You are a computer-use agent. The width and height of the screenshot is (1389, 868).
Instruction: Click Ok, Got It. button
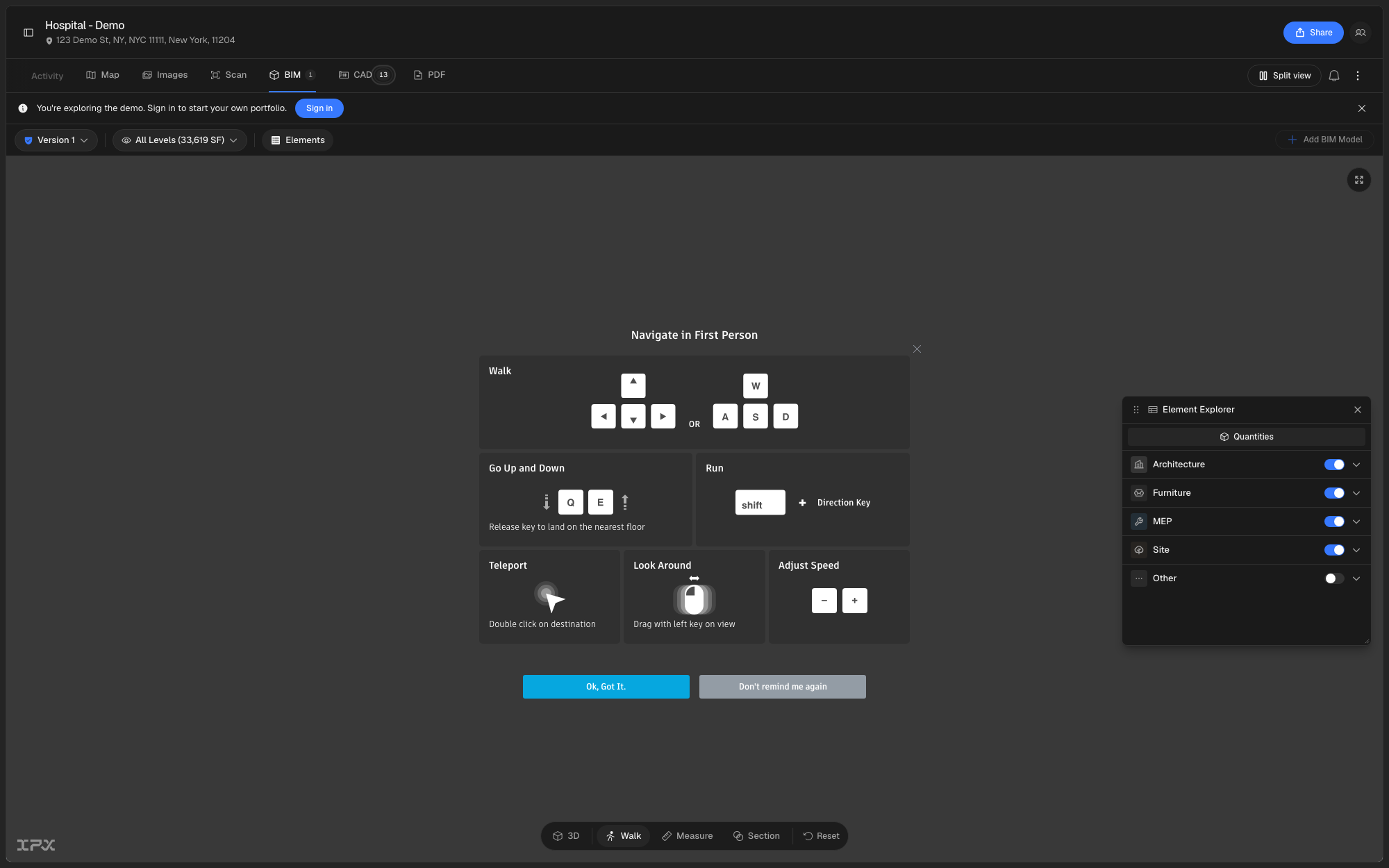[606, 687]
